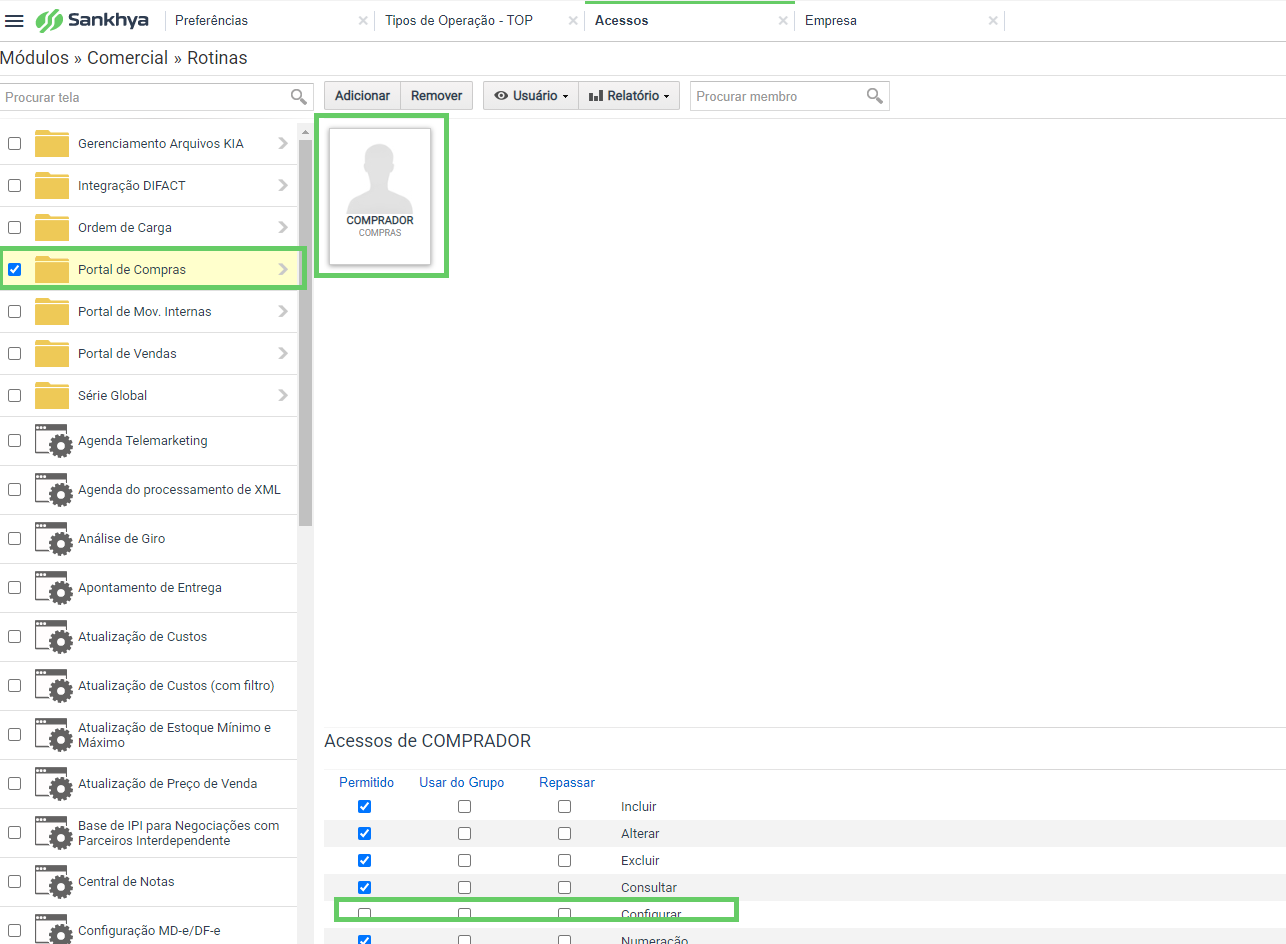Switch to the Empresa tab
The width and height of the screenshot is (1286, 944).
click(831, 20)
